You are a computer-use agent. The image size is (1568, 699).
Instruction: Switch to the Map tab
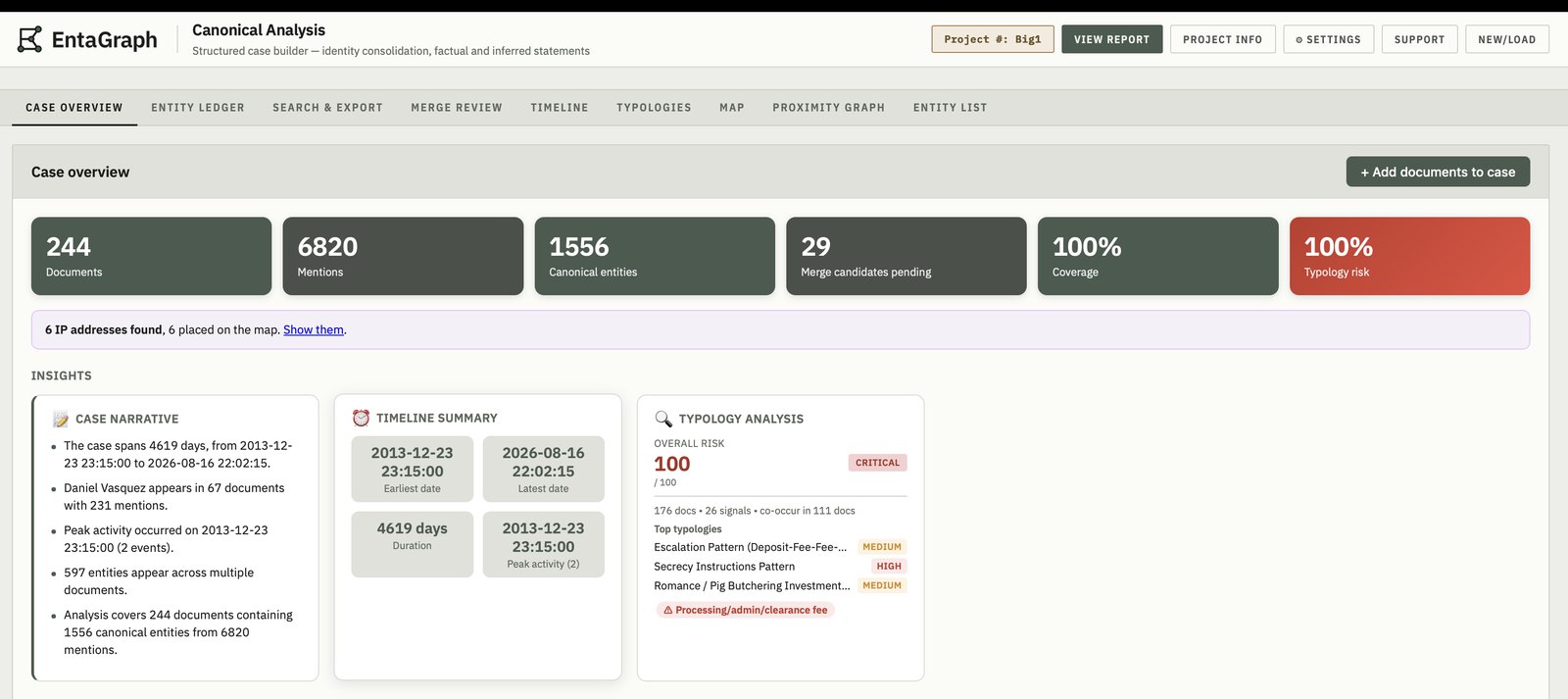click(x=732, y=108)
